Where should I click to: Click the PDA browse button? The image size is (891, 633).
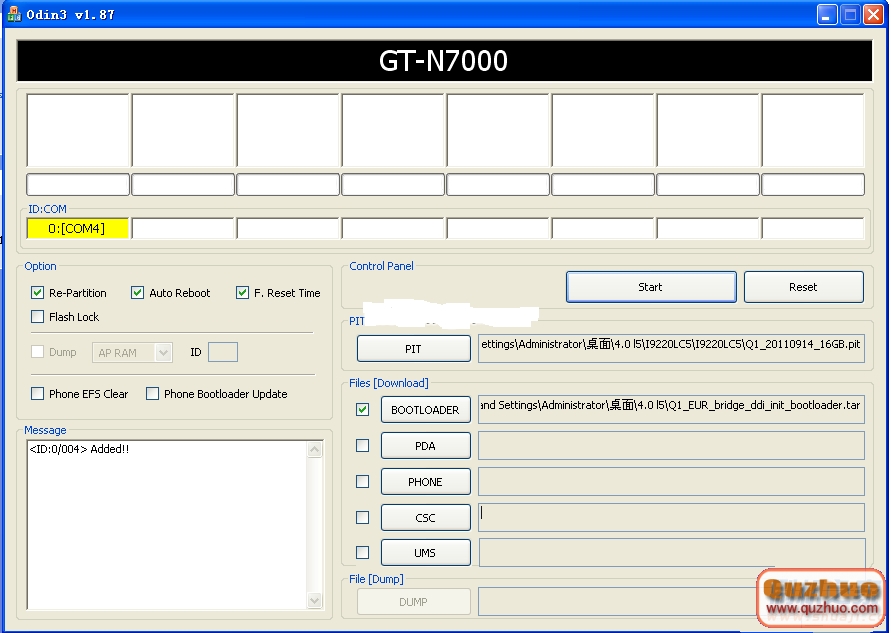[426, 446]
